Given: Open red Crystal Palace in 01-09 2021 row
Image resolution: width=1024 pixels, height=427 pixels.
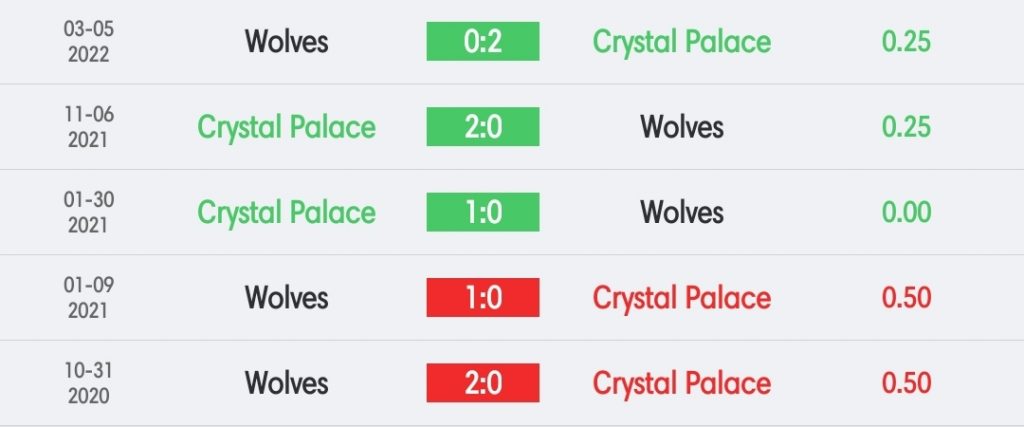Looking at the screenshot, I should [x=682, y=298].
